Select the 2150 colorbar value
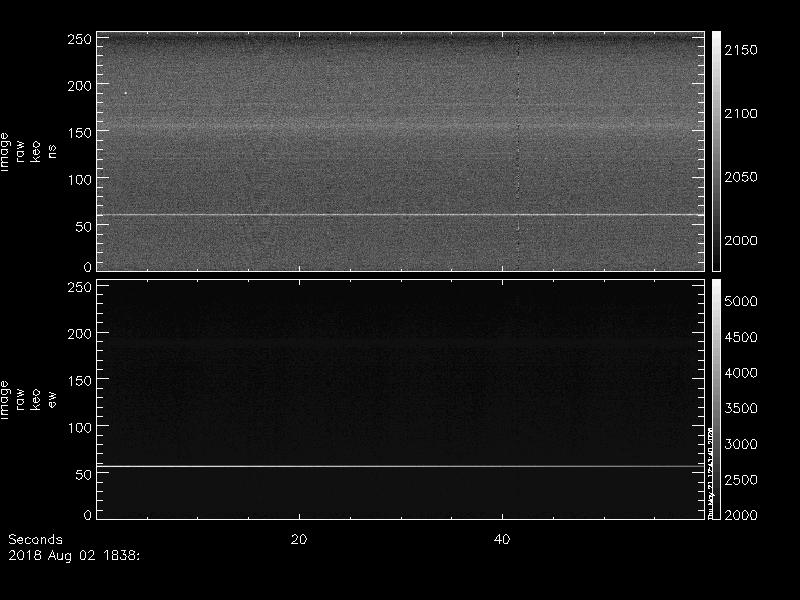800x600 pixels. (741, 50)
